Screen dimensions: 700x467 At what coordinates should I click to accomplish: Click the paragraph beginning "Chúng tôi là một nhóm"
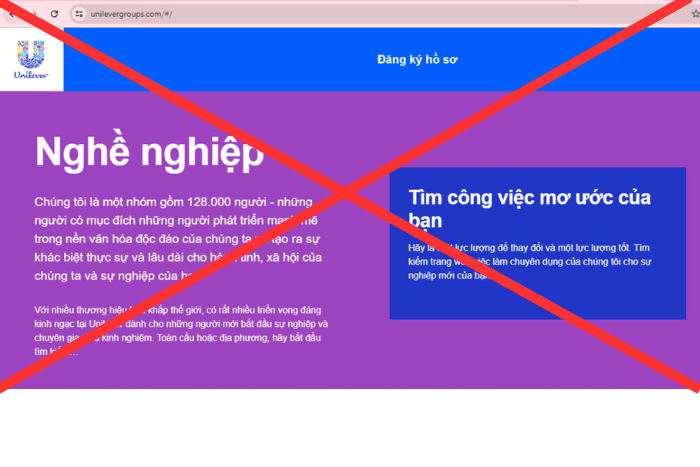(x=178, y=239)
